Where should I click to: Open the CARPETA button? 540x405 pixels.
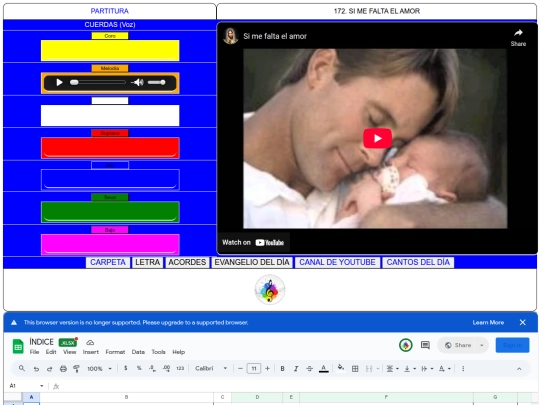point(108,262)
